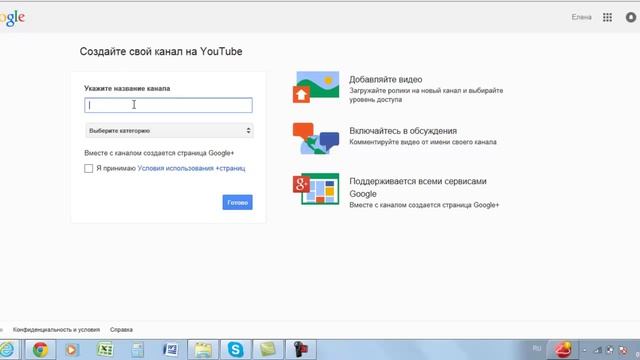Open the Google apps grid icon
Image resolution: width=640 pixels, height=360 pixels.
coord(607,17)
